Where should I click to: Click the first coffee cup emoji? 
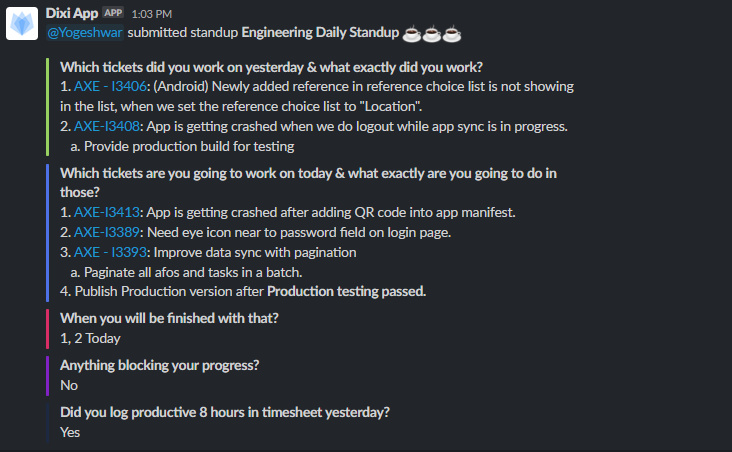click(x=411, y=34)
